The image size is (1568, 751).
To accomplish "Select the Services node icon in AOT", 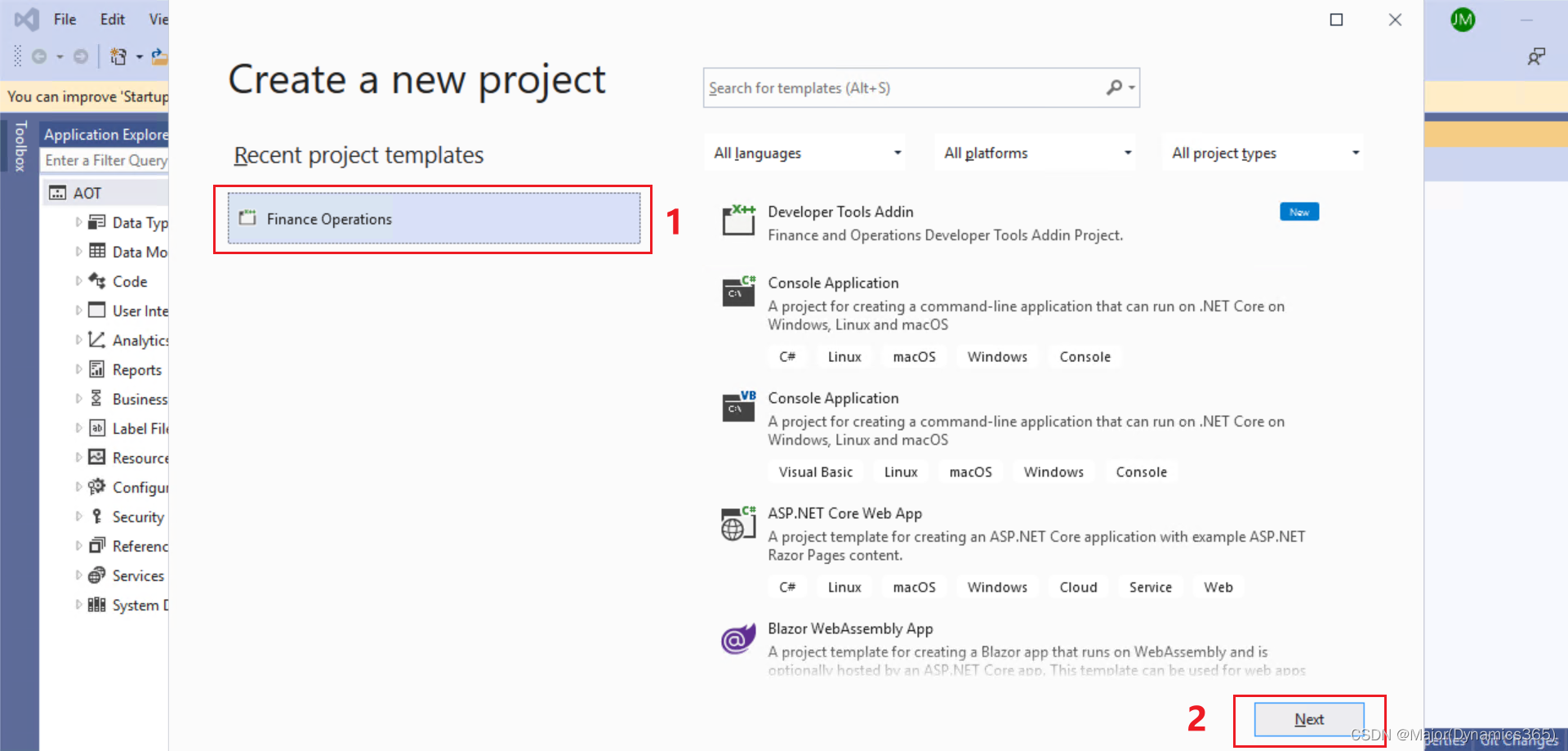I will click(x=97, y=575).
